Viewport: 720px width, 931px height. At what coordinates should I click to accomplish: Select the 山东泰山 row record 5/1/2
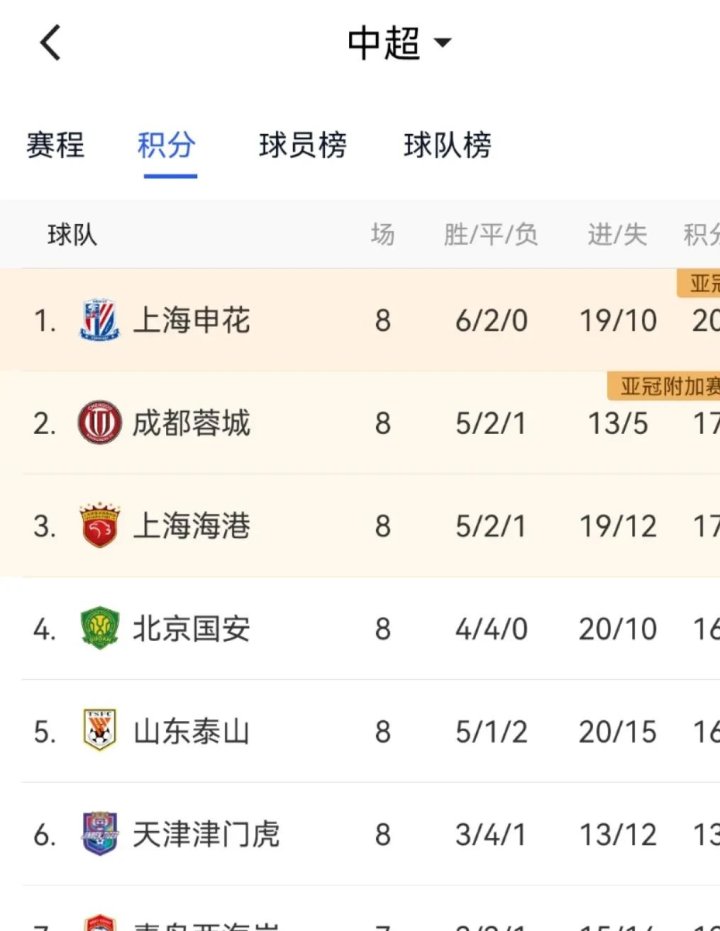point(491,732)
